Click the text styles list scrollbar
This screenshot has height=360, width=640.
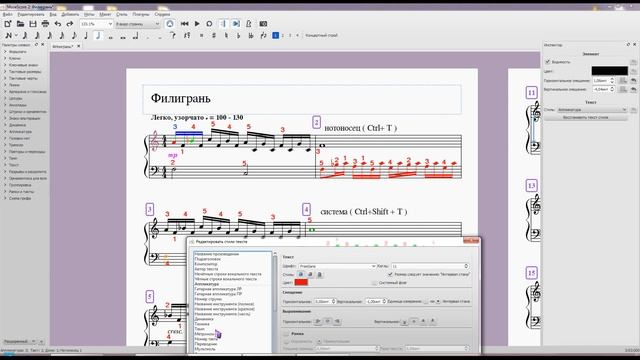pyautogui.click(x=274, y=302)
